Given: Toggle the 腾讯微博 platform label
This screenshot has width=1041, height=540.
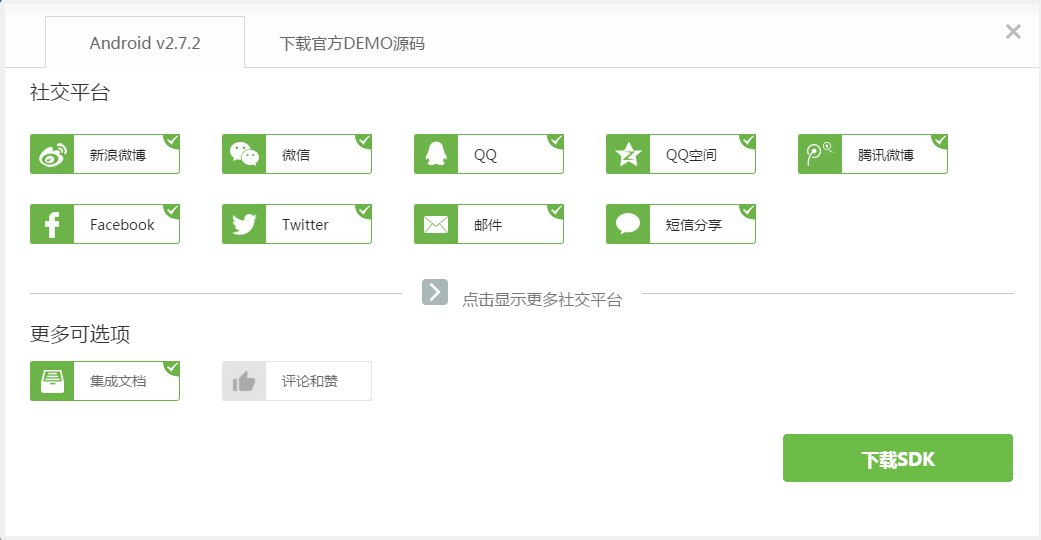Looking at the screenshot, I should (886, 155).
